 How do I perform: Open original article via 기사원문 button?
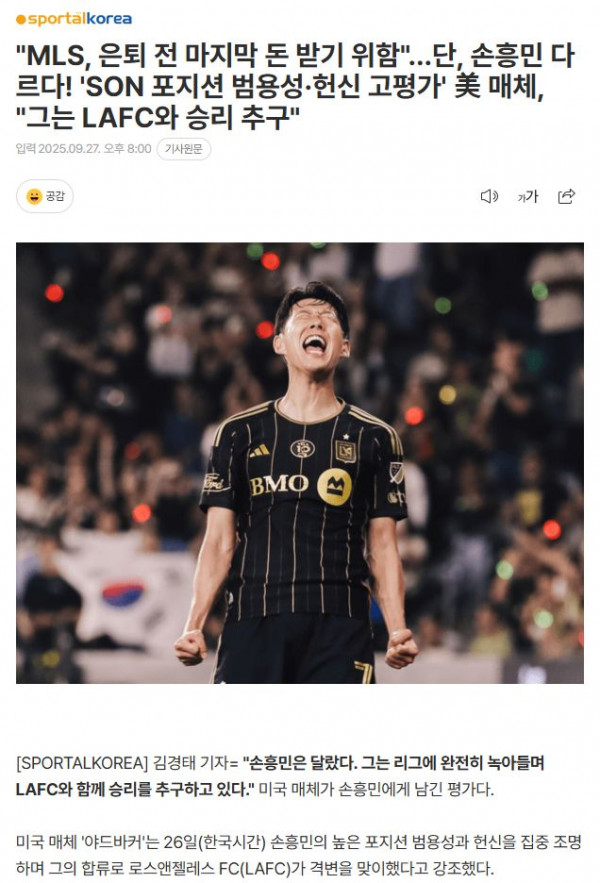coord(184,149)
